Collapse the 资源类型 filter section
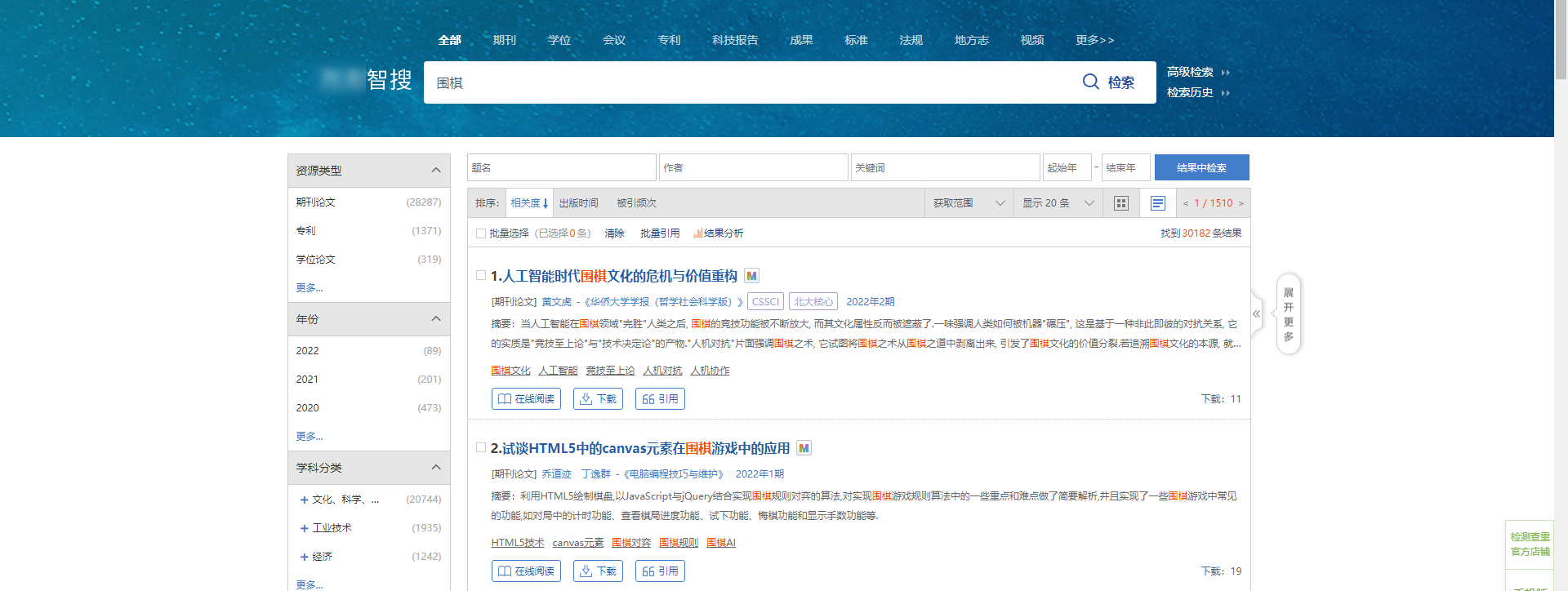This screenshot has width=1568, height=591. coord(436,171)
